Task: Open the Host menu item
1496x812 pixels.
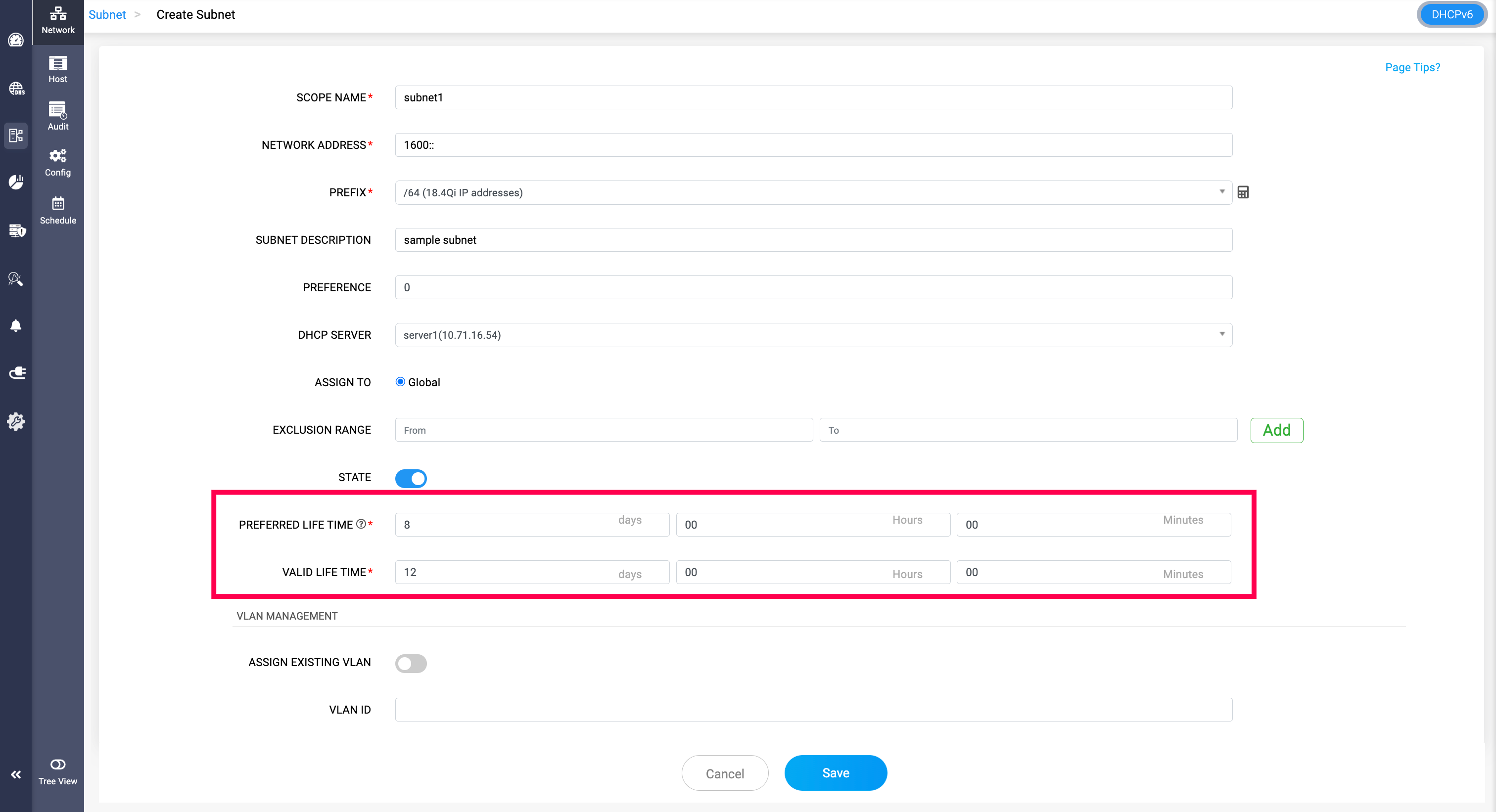Action: pos(57,69)
